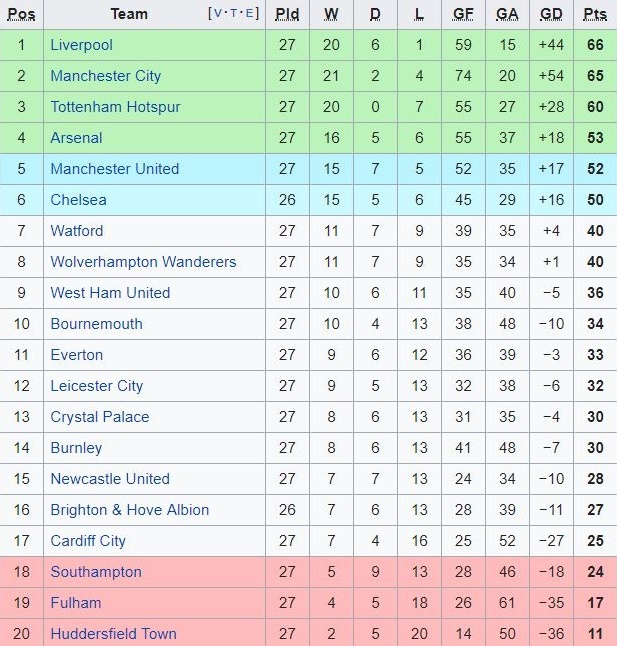Open the Liverpool team link
The image size is (617, 646).
[x=81, y=45]
